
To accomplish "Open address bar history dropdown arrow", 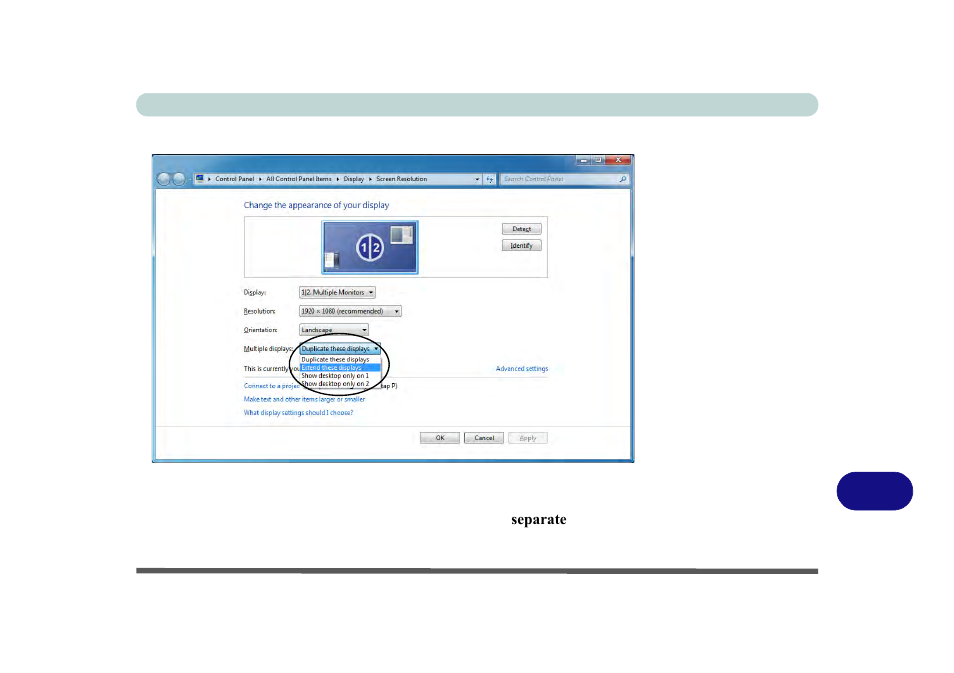I will pos(477,179).
